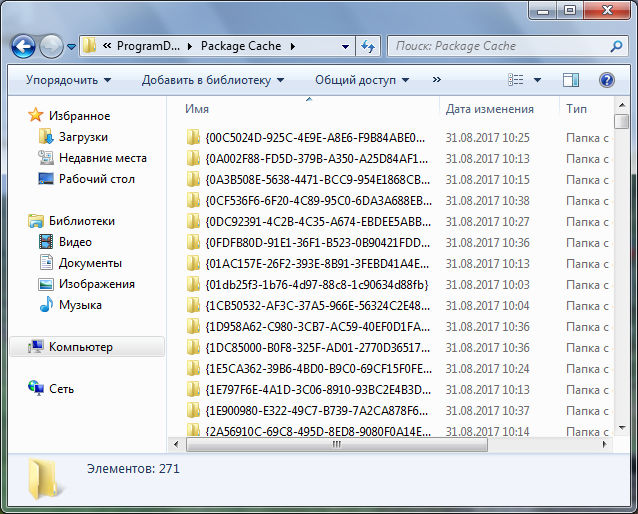Open the Упорядочить menu

click(x=68, y=80)
